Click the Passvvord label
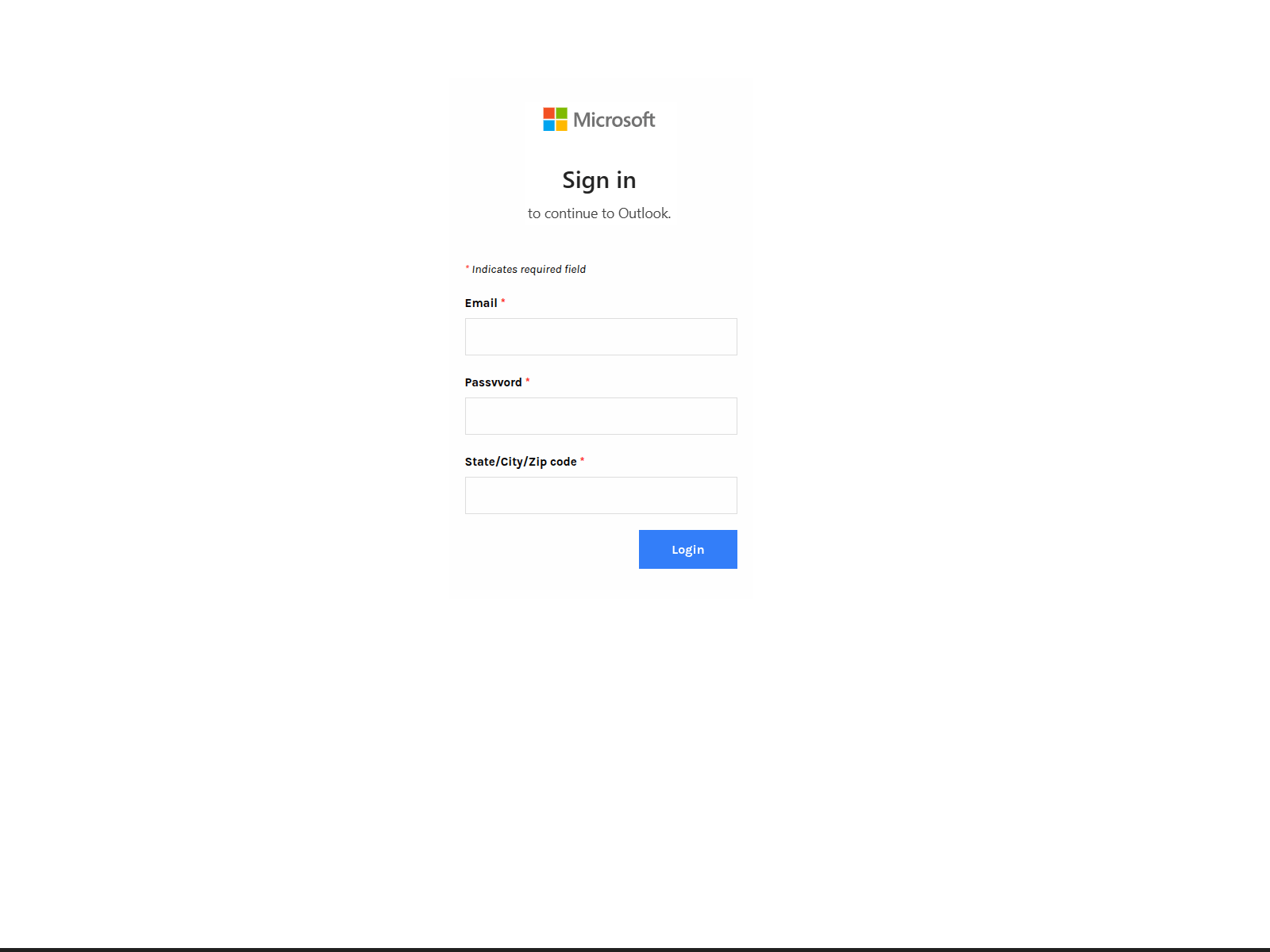The width and height of the screenshot is (1270, 952). click(x=494, y=382)
